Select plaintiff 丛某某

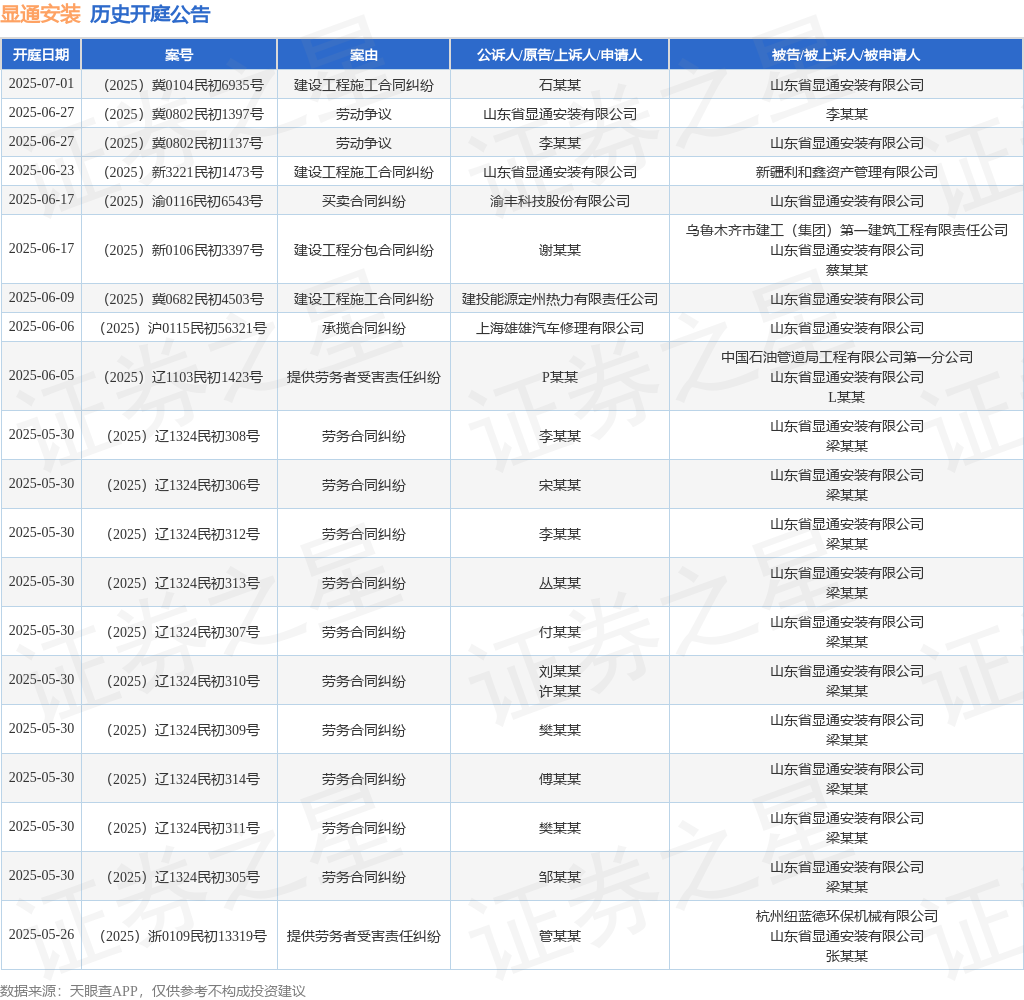[x=560, y=583]
